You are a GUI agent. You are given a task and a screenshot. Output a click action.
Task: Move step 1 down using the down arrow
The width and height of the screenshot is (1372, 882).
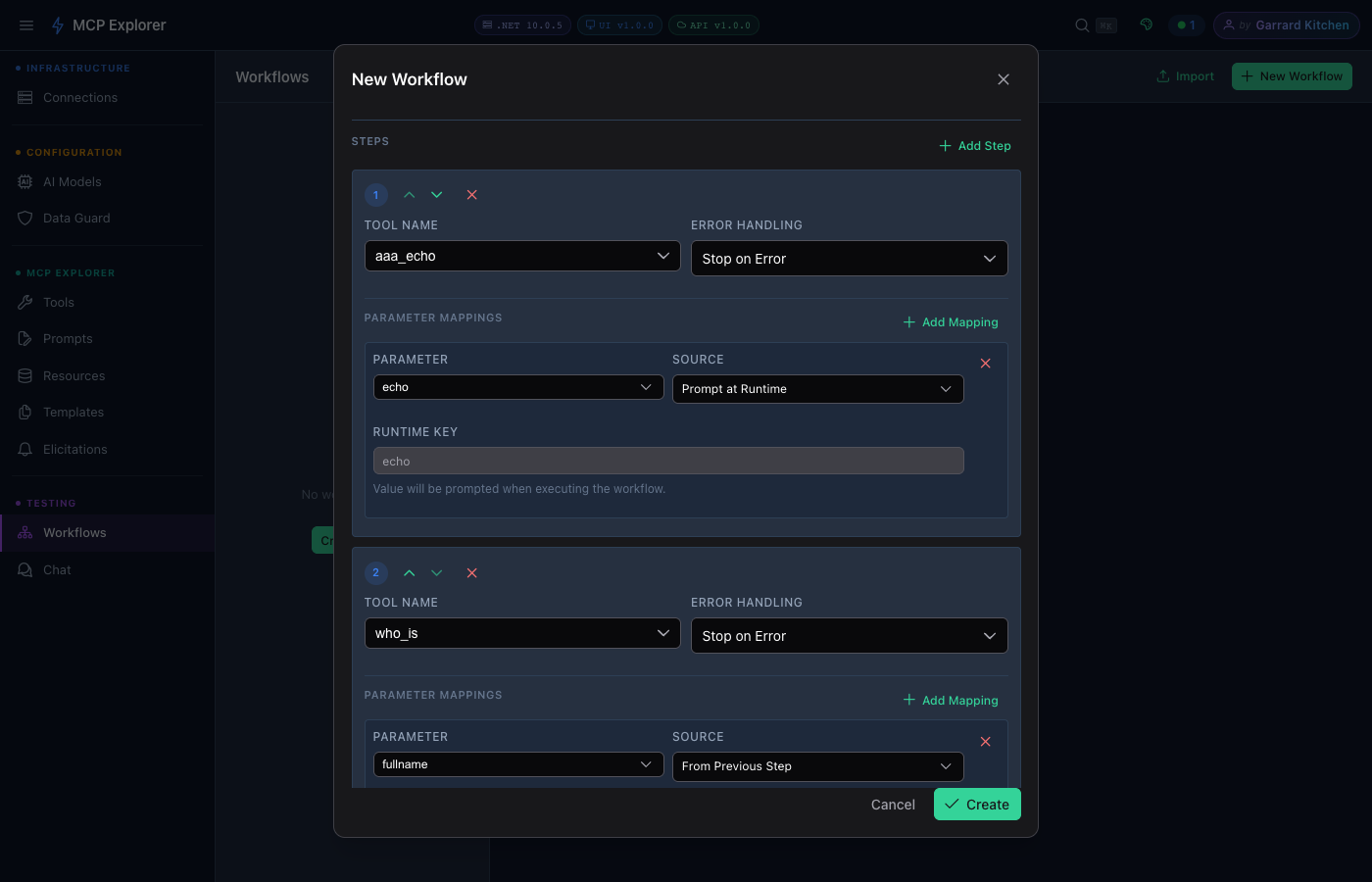pos(437,194)
